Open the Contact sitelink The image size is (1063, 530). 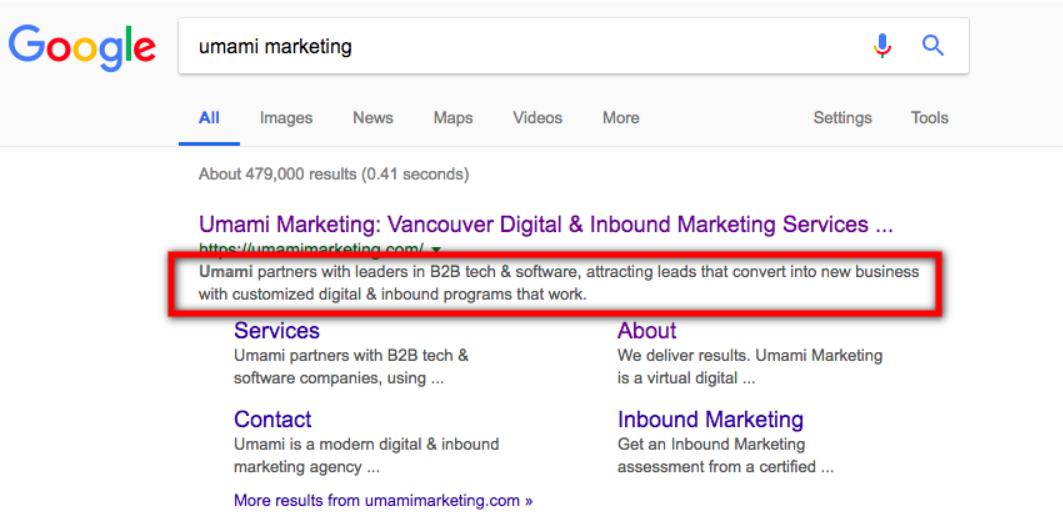pyautogui.click(x=273, y=419)
